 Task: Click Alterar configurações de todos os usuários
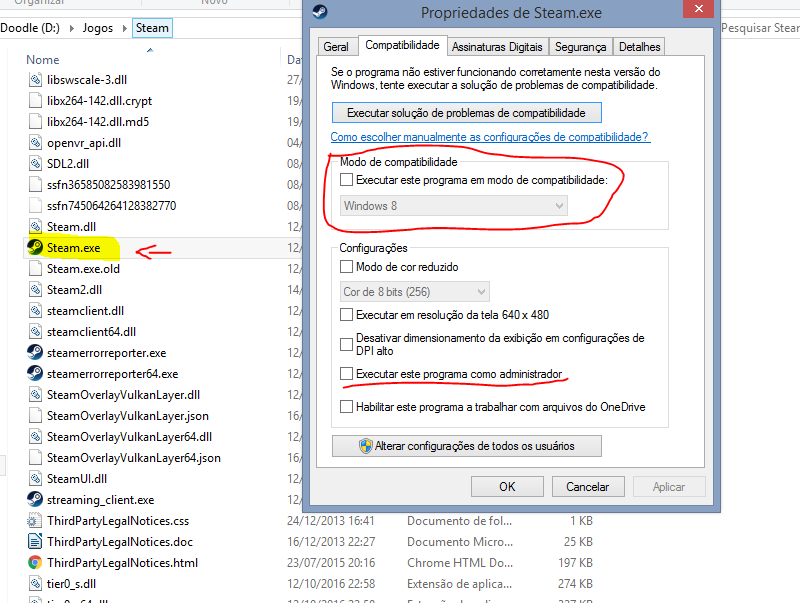coord(466,446)
